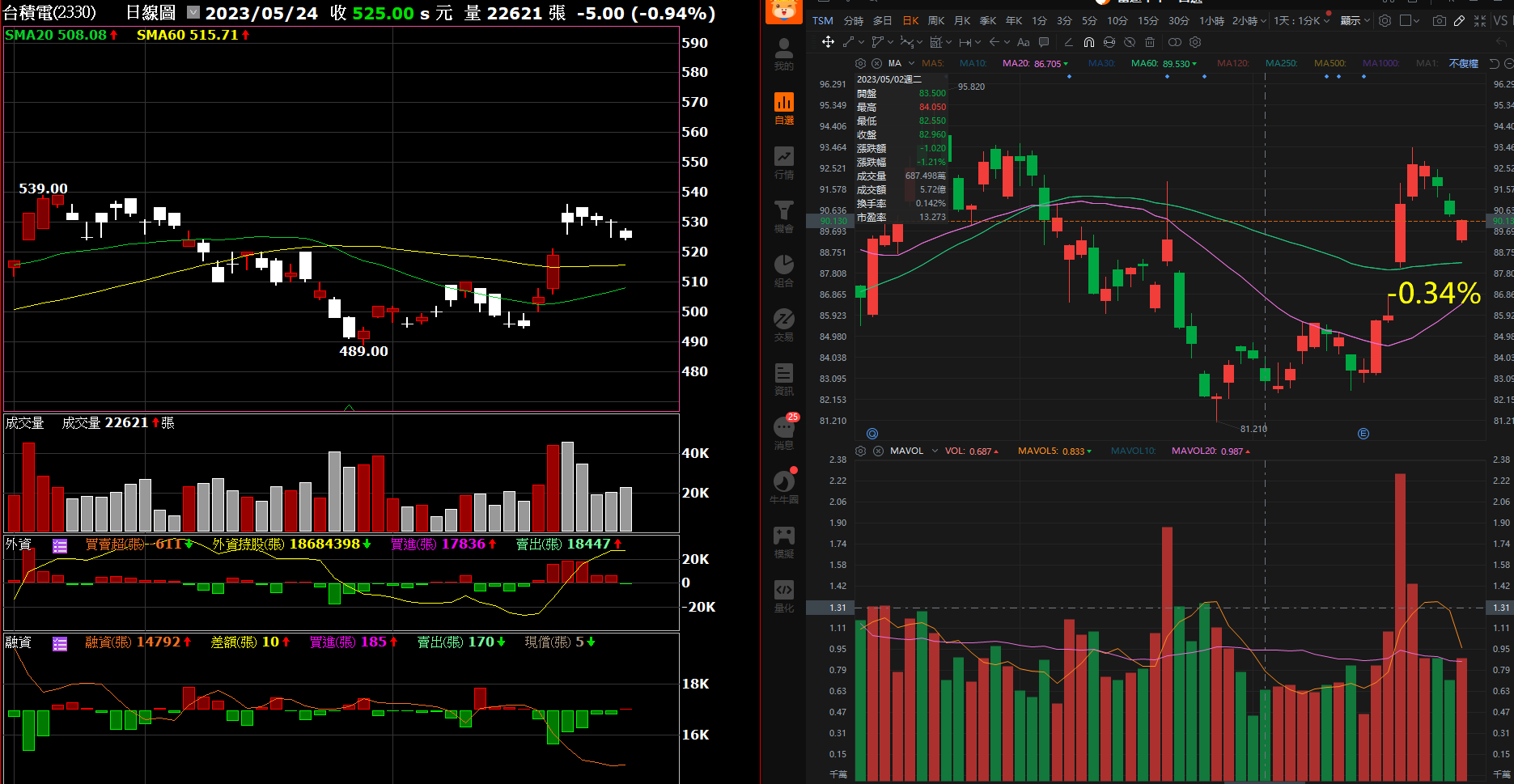The height and width of the screenshot is (784, 1514).
Task: Click the green MA60 89.530 value
Action: point(1176,64)
